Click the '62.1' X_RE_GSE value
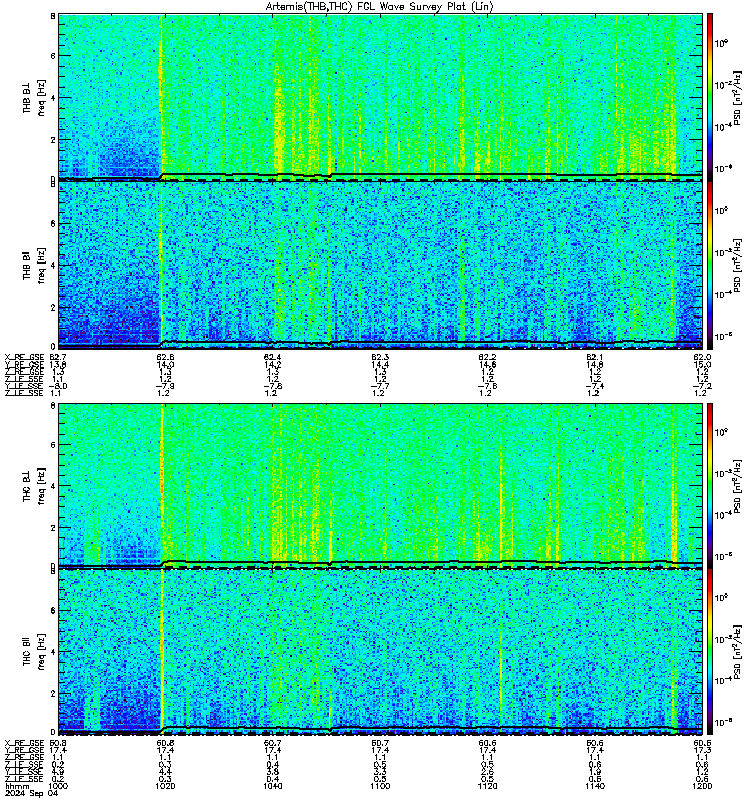This screenshot has height=800, width=750. 595,357
